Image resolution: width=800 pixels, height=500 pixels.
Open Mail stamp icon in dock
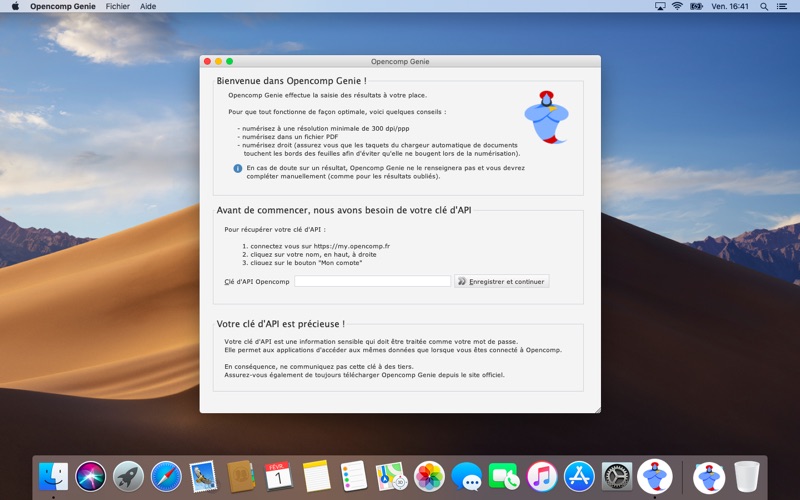pyautogui.click(x=203, y=477)
